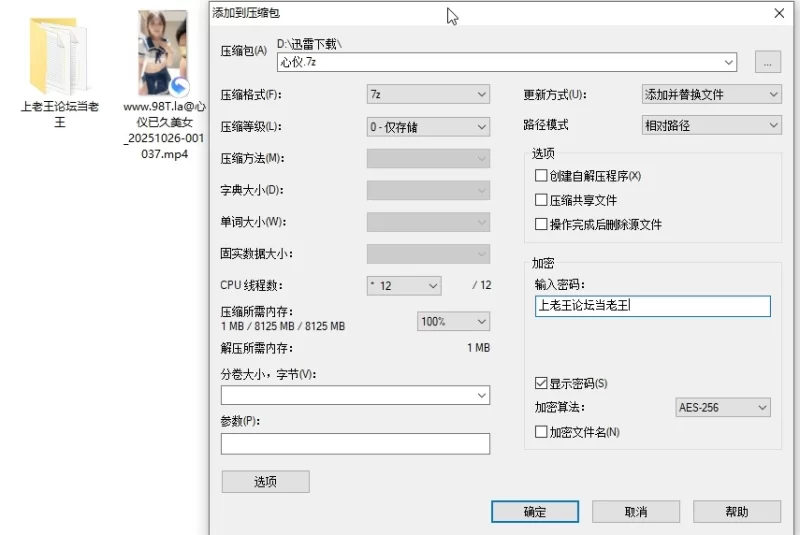Image resolution: width=800 pixels, height=535 pixels.
Task: Uncheck the 显示密码 checkbox
Action: [541, 383]
